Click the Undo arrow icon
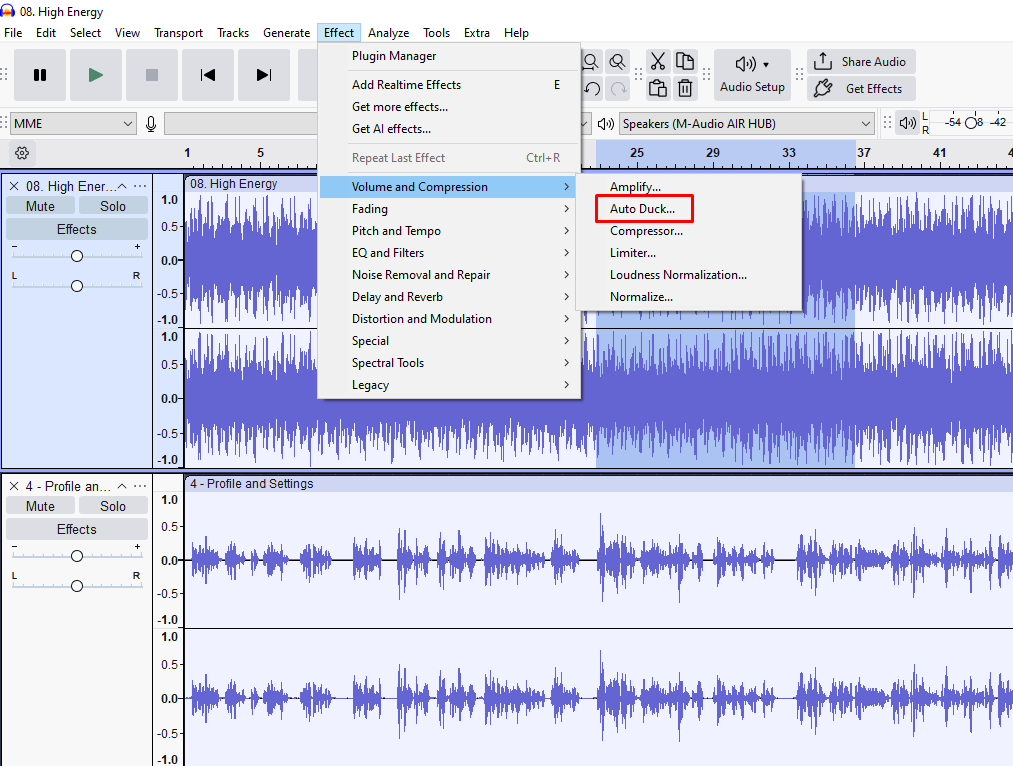This screenshot has width=1013, height=766. point(591,88)
